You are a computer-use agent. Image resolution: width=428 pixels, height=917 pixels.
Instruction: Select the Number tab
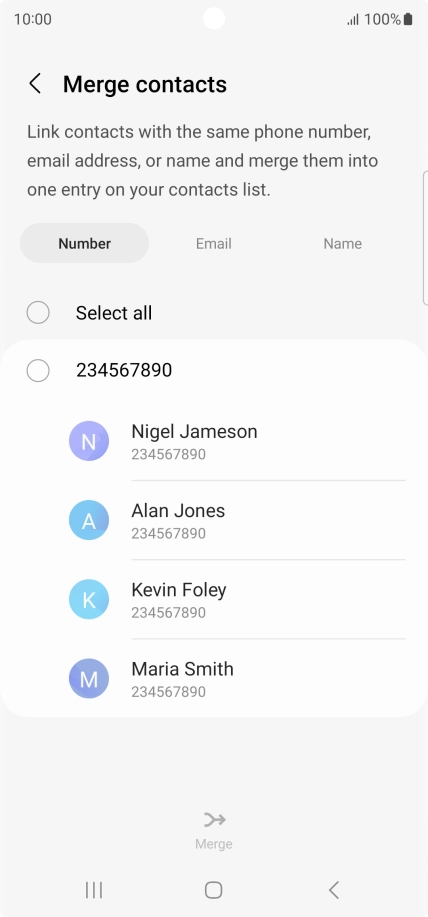(84, 243)
